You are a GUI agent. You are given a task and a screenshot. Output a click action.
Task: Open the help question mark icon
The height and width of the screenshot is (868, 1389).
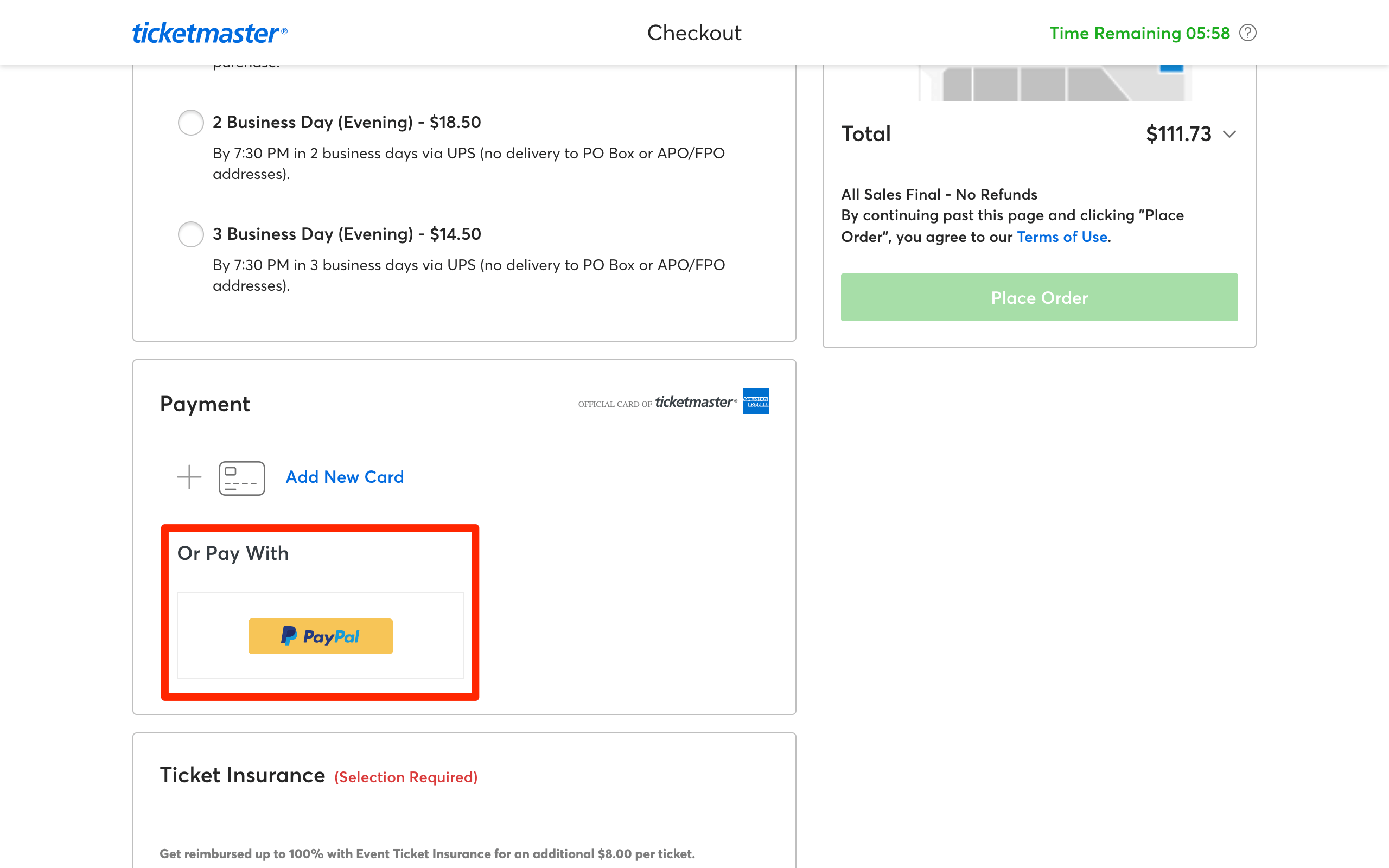1247,33
